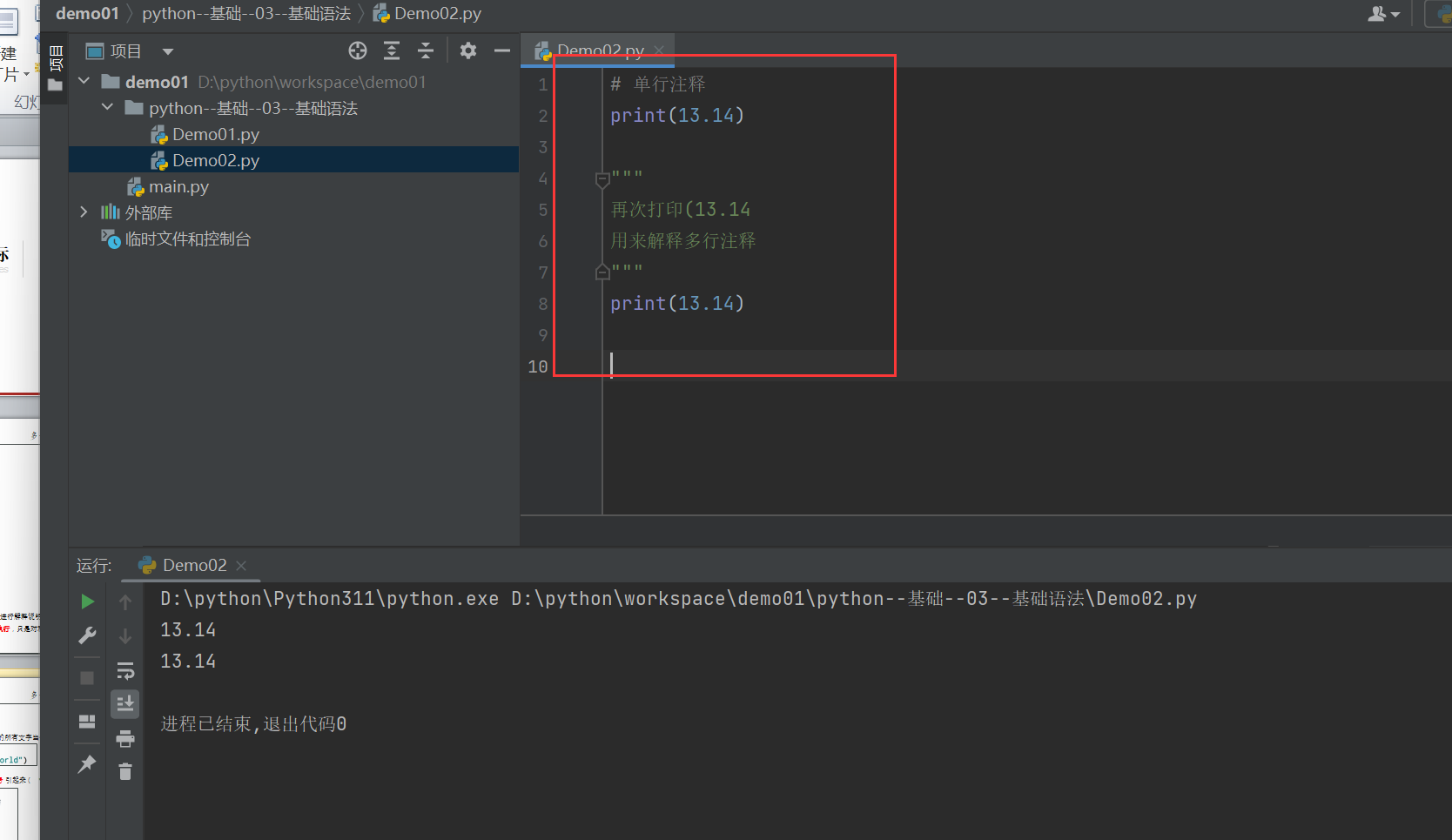Click the 项目 panel title
Image resolution: width=1452 pixels, height=840 pixels.
click(125, 51)
